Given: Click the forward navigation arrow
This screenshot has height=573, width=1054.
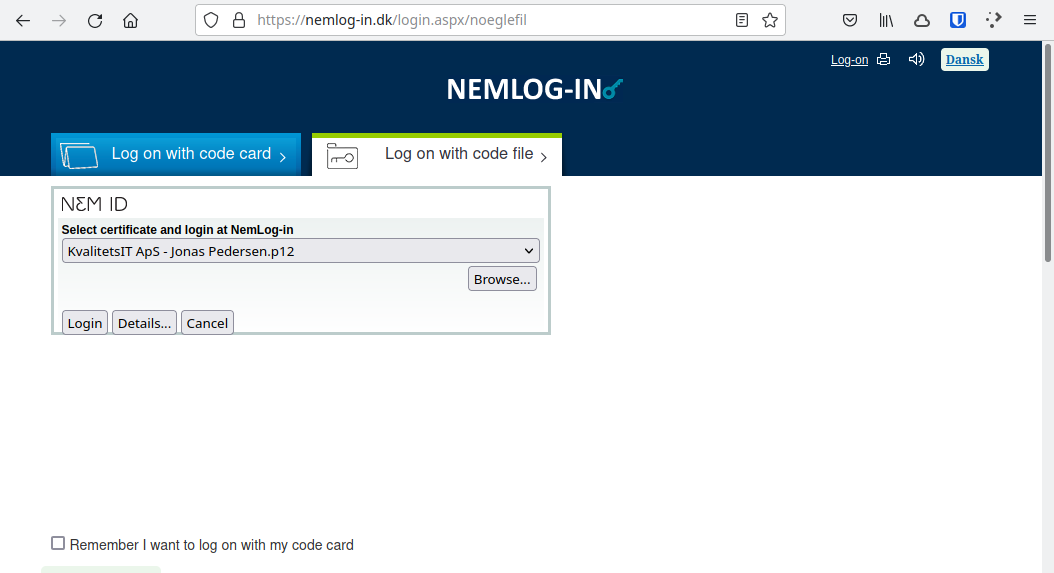Looking at the screenshot, I should [59, 20].
